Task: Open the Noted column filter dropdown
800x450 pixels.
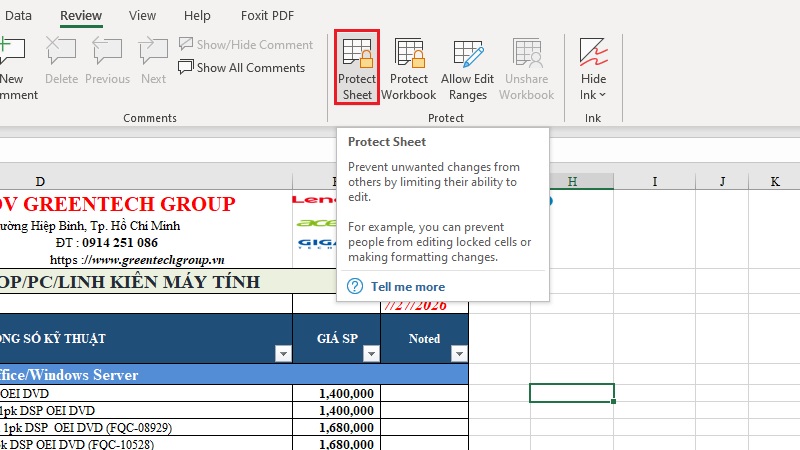Action: [x=459, y=353]
